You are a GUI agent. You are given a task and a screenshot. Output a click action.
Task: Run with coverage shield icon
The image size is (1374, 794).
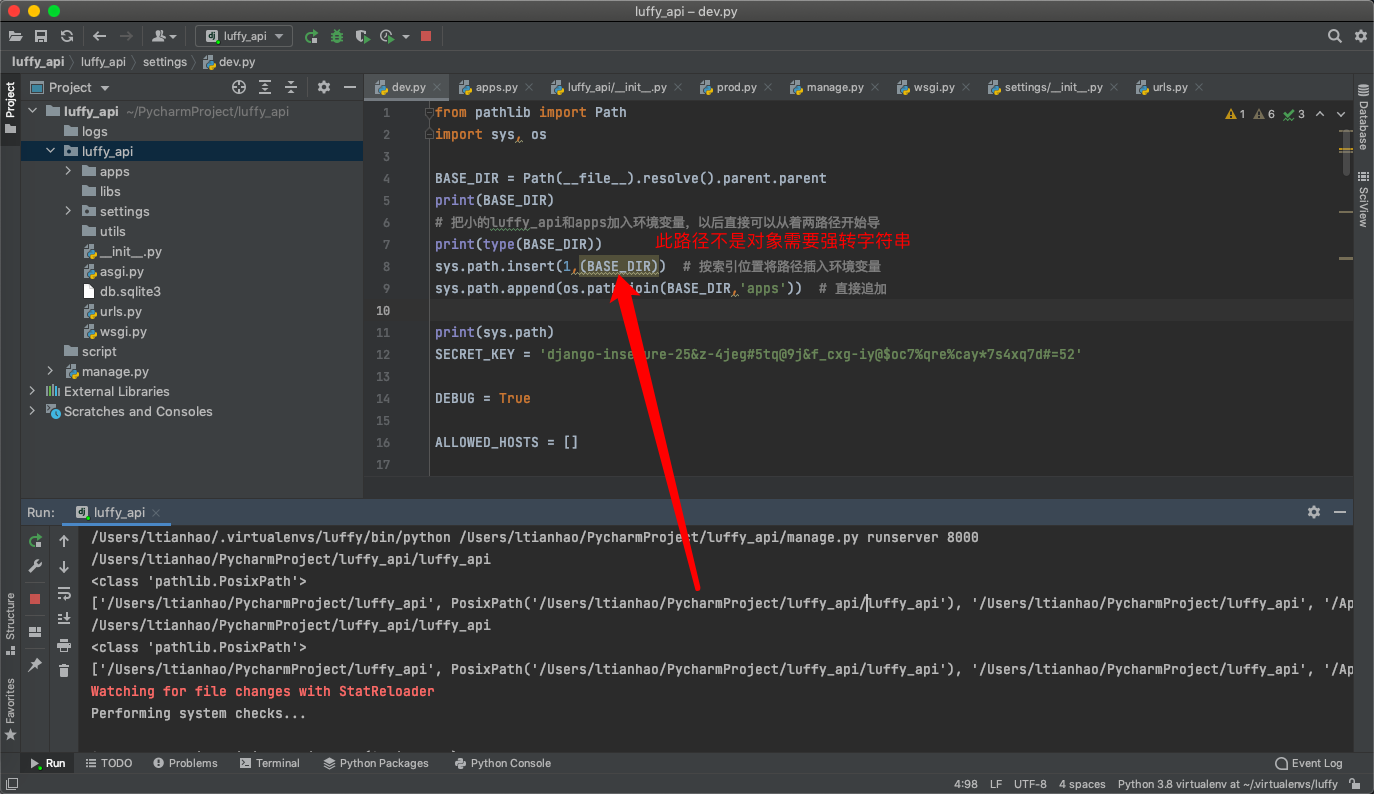click(362, 36)
